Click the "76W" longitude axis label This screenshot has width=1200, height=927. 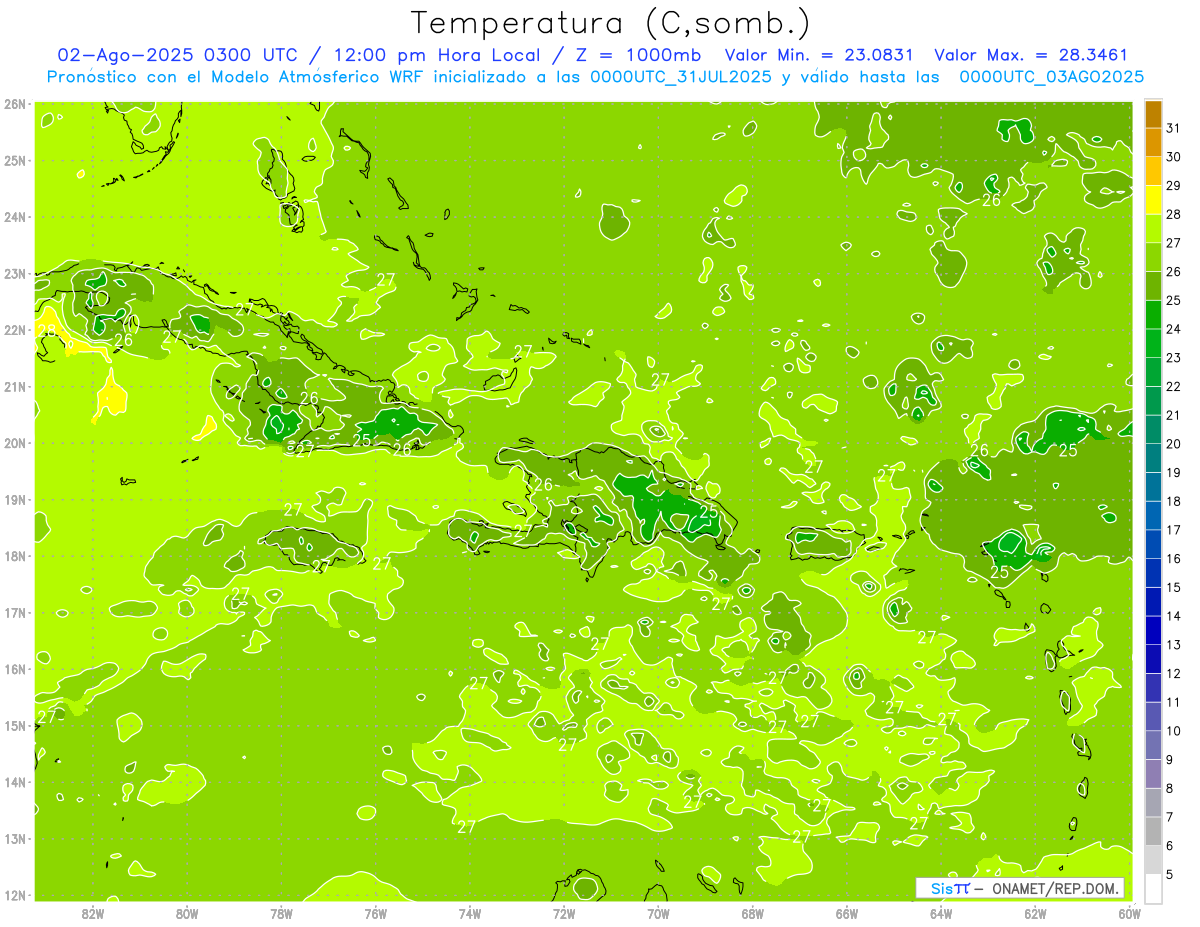(376, 913)
